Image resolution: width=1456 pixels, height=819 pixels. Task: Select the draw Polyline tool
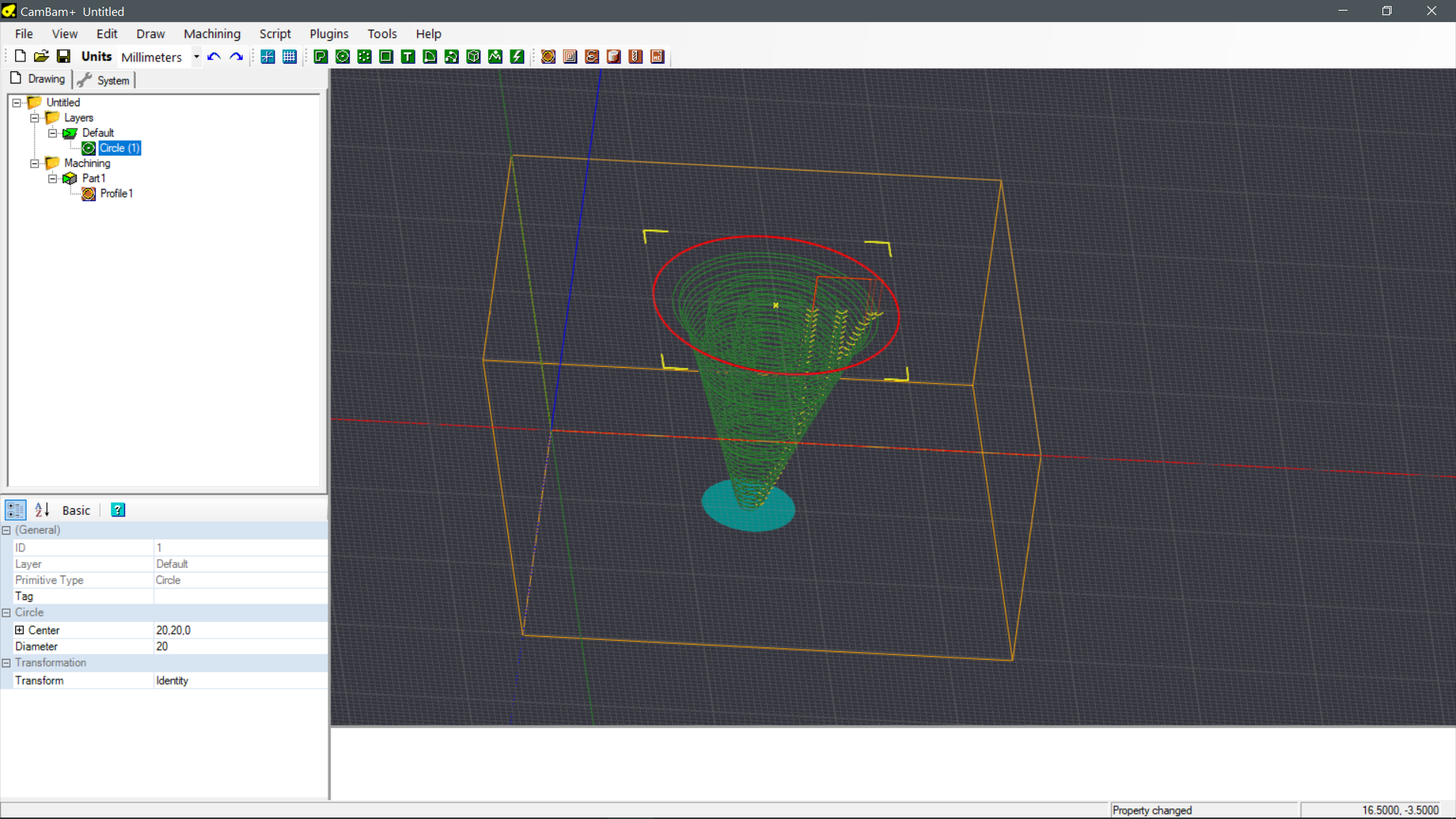click(x=321, y=57)
